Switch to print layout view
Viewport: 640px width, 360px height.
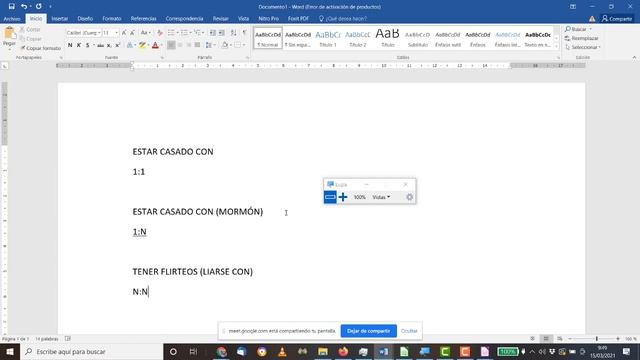click(x=546, y=339)
